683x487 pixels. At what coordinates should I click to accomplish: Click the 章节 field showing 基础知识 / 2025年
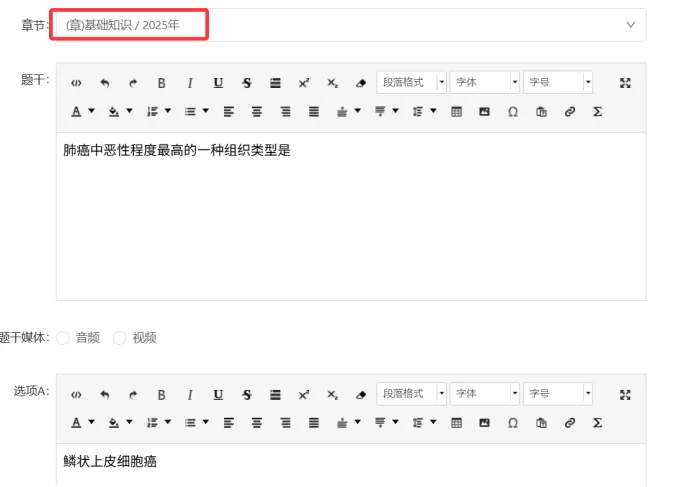pos(351,25)
